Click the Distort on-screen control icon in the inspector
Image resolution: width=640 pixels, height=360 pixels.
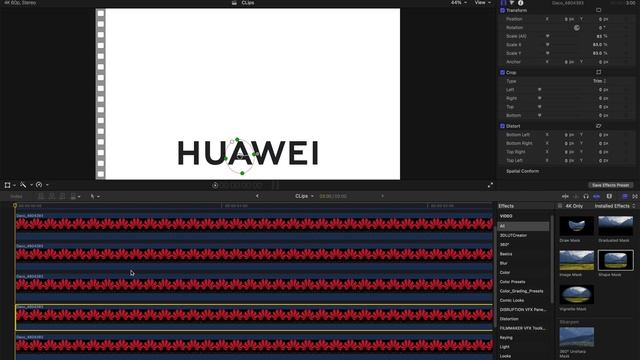(x=598, y=126)
